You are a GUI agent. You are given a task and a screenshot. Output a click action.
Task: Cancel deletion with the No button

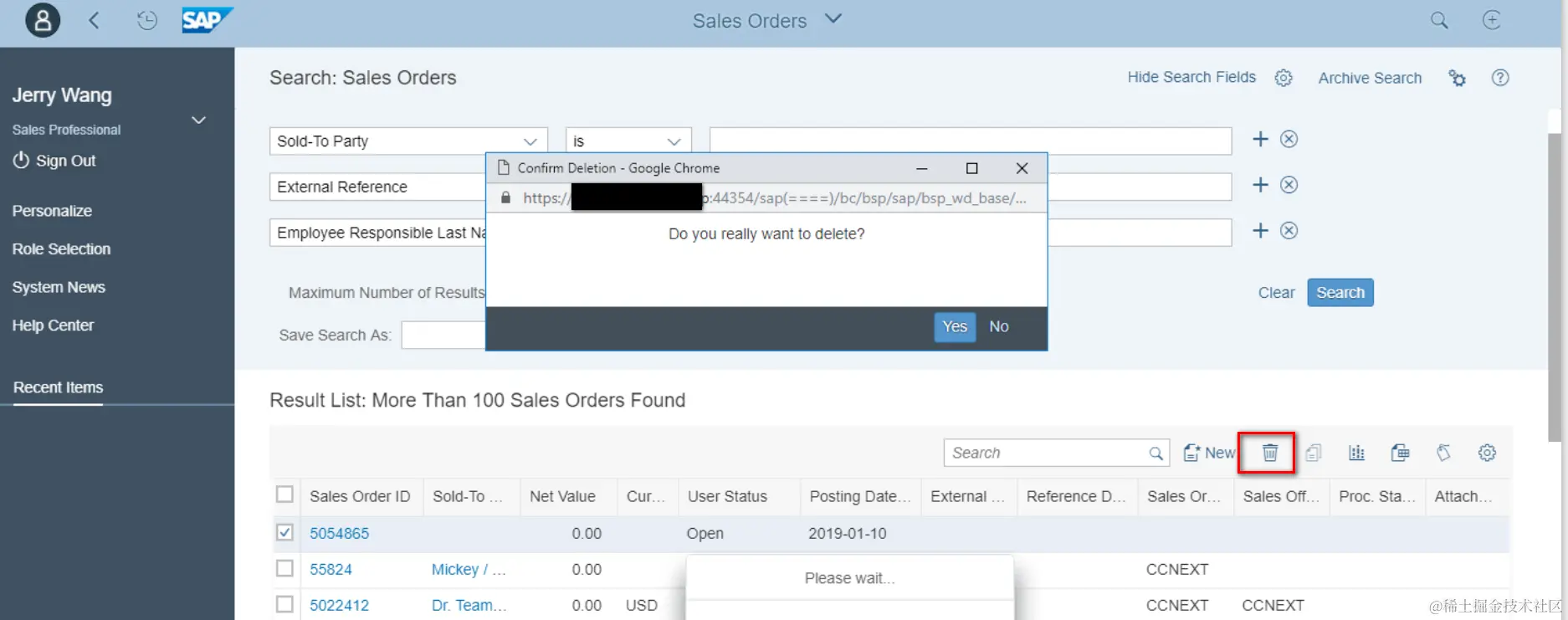[999, 326]
